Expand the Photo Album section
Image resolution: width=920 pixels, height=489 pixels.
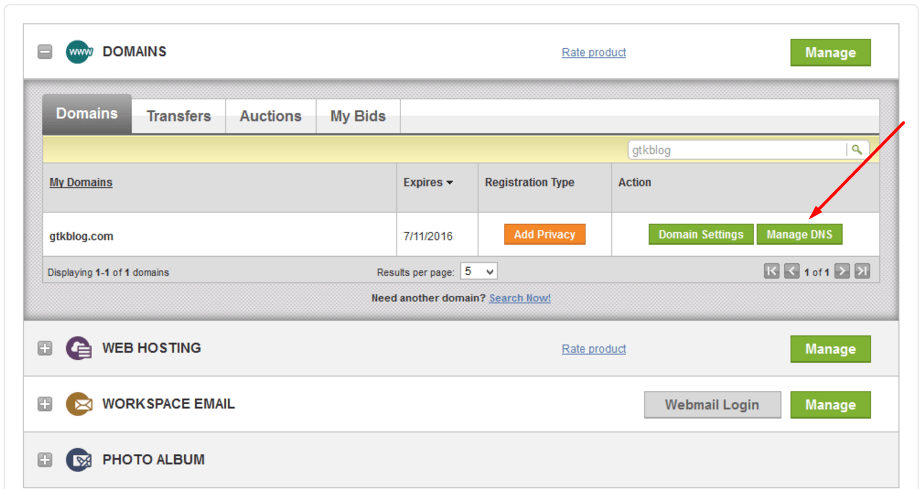click(x=45, y=460)
